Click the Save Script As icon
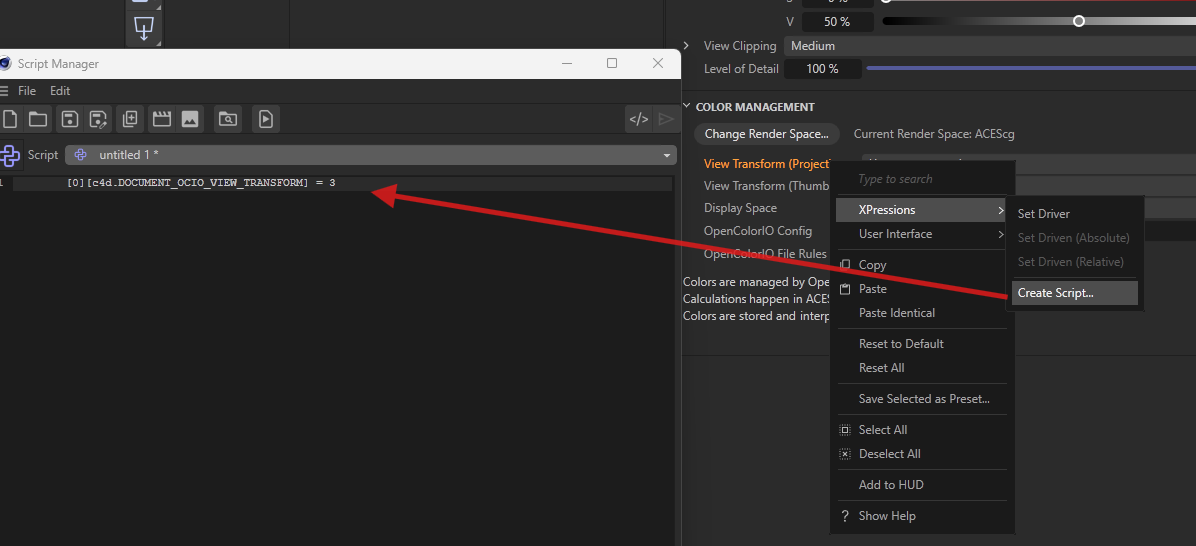The height and width of the screenshot is (546, 1196). point(98,119)
